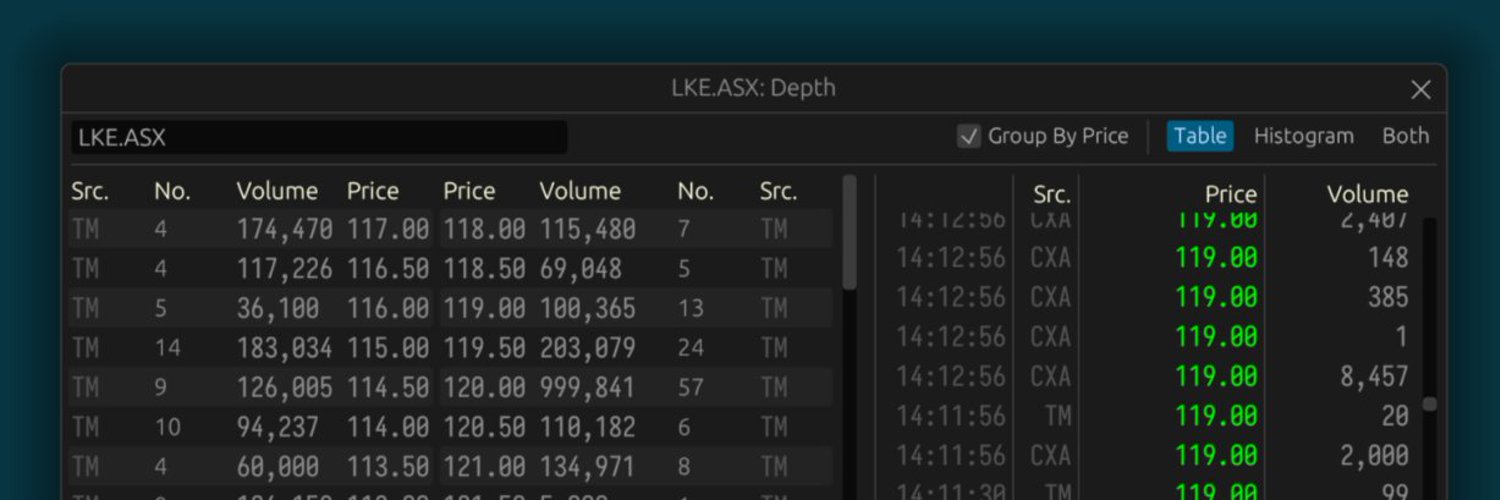Select trade volume 148
The height and width of the screenshot is (500, 1500).
coord(1388,257)
